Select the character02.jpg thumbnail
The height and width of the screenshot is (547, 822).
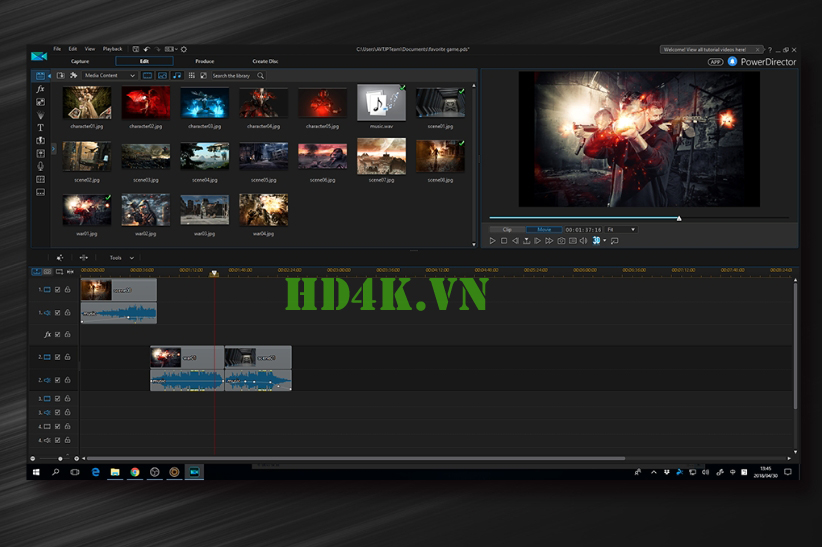point(146,103)
